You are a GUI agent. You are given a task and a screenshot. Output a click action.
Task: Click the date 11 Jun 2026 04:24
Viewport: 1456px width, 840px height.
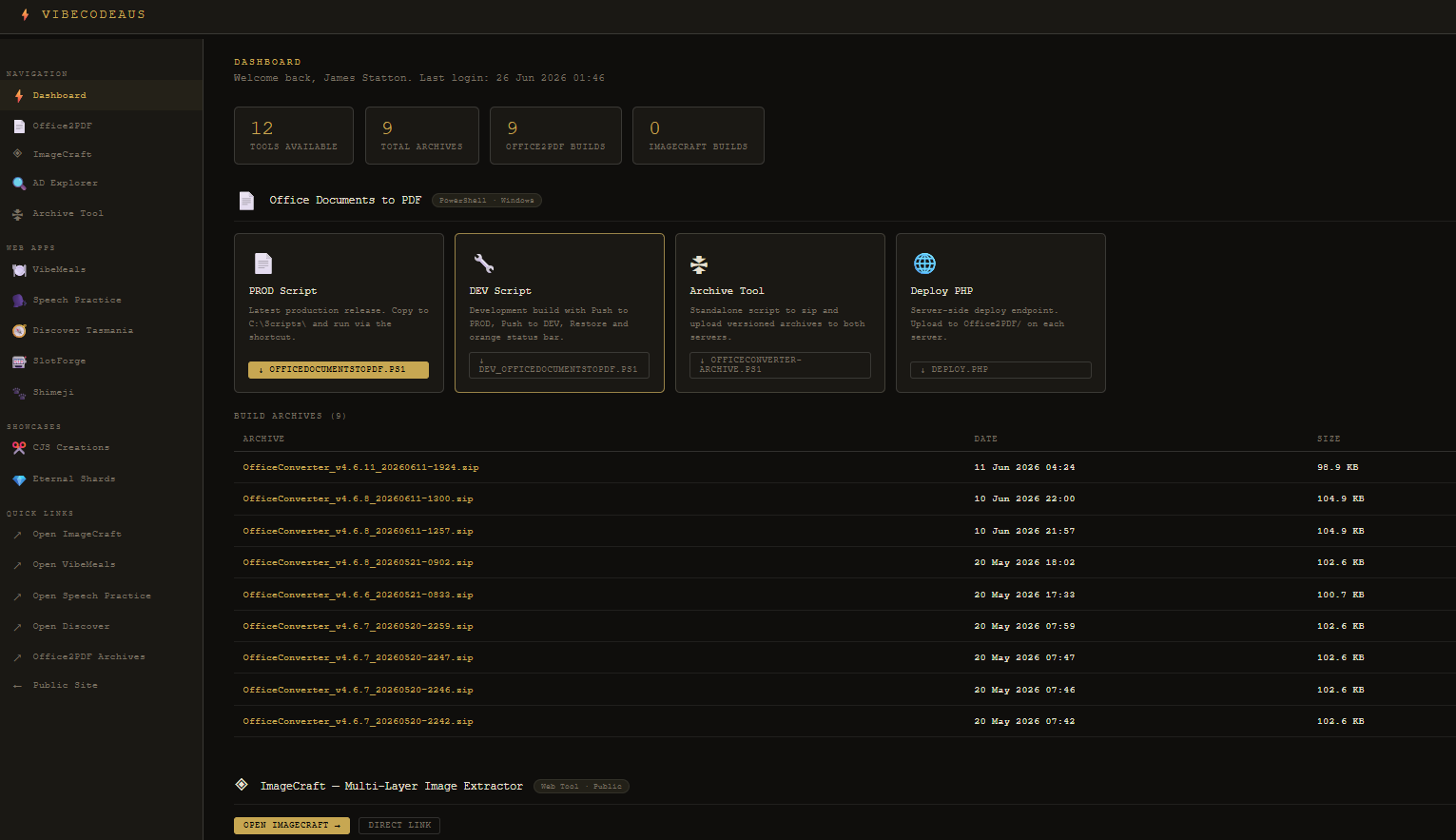coord(1024,468)
